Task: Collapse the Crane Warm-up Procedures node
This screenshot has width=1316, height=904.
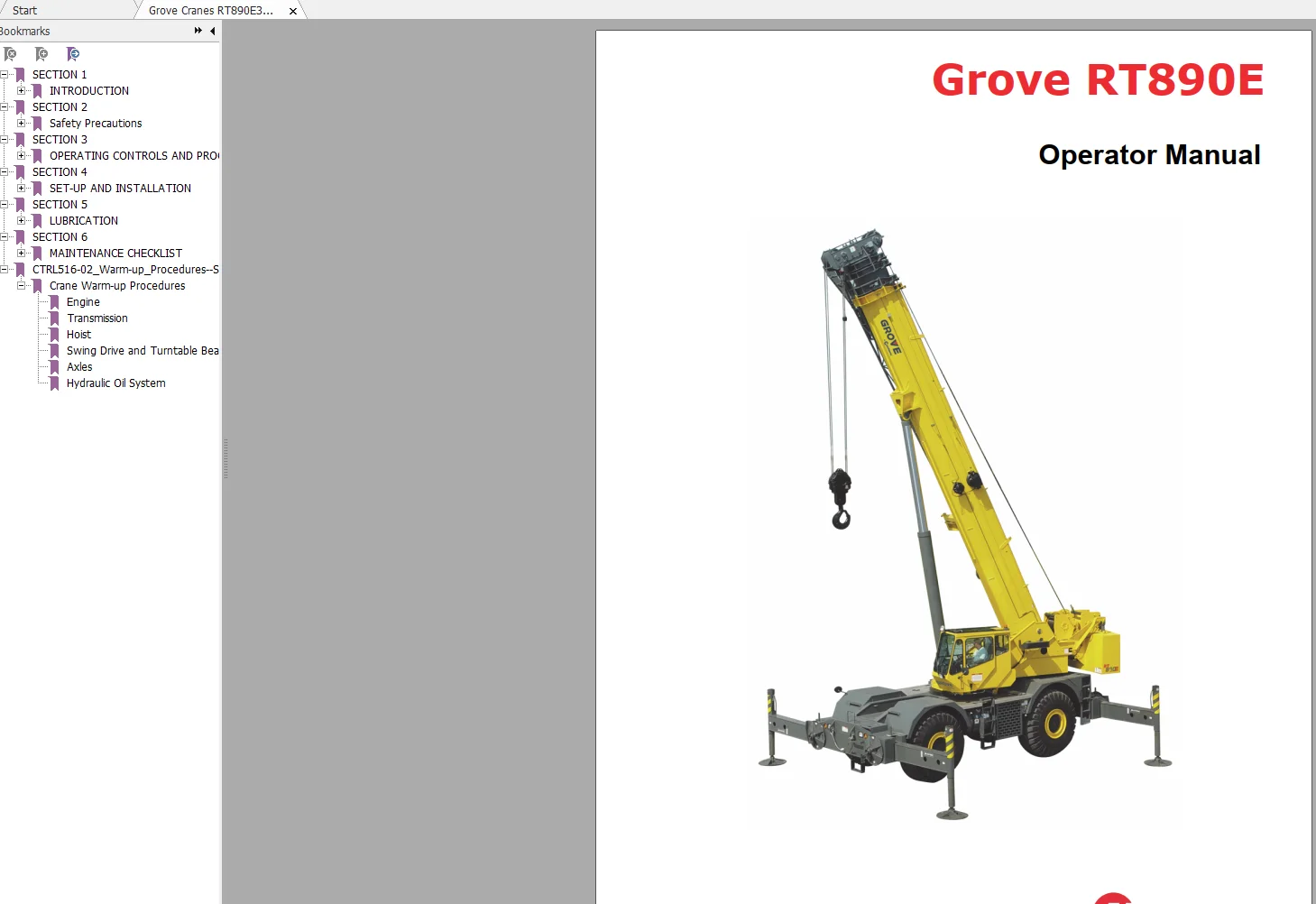Action: pos(21,286)
